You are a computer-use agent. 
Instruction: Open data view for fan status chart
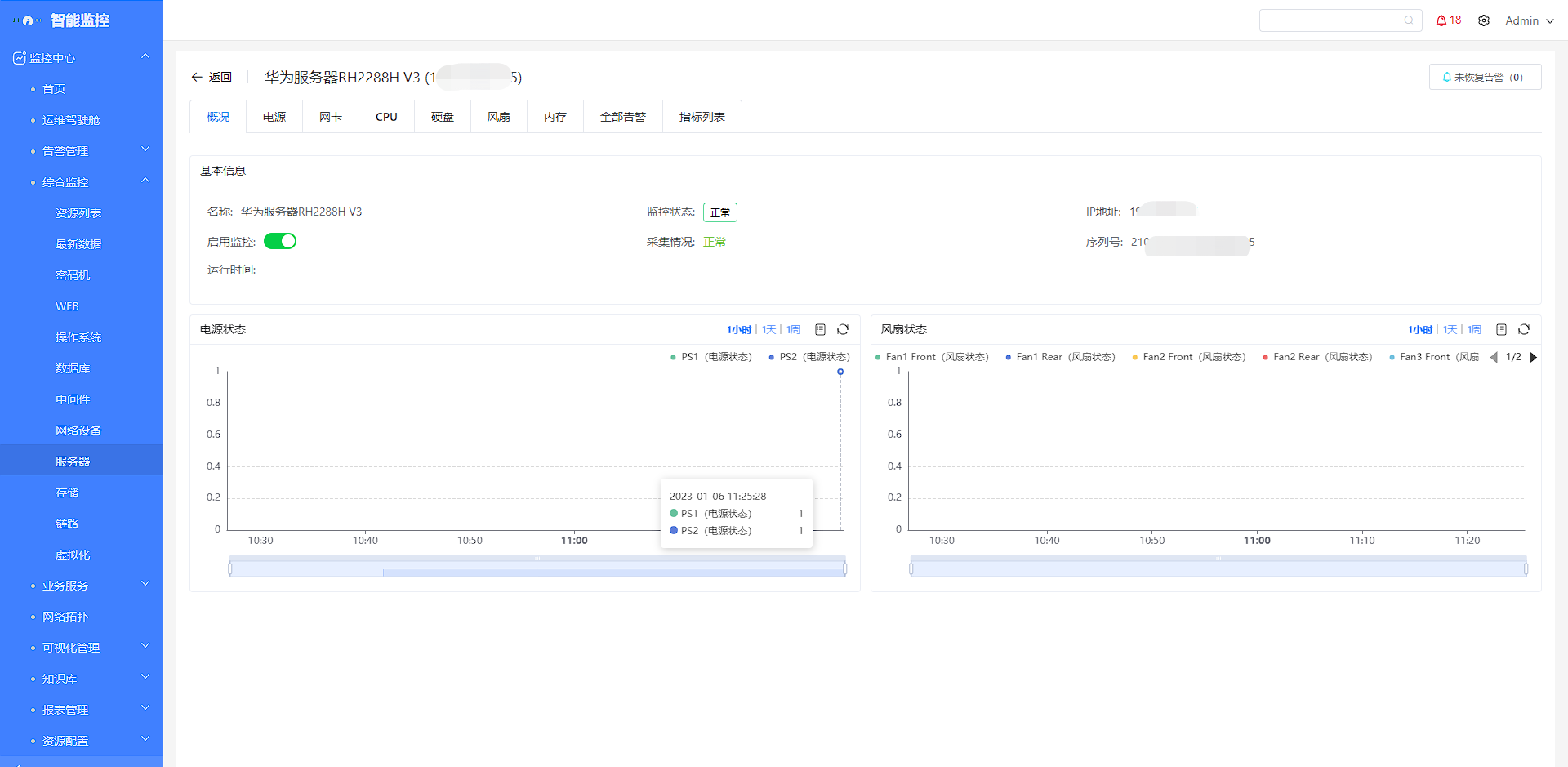click(1501, 329)
